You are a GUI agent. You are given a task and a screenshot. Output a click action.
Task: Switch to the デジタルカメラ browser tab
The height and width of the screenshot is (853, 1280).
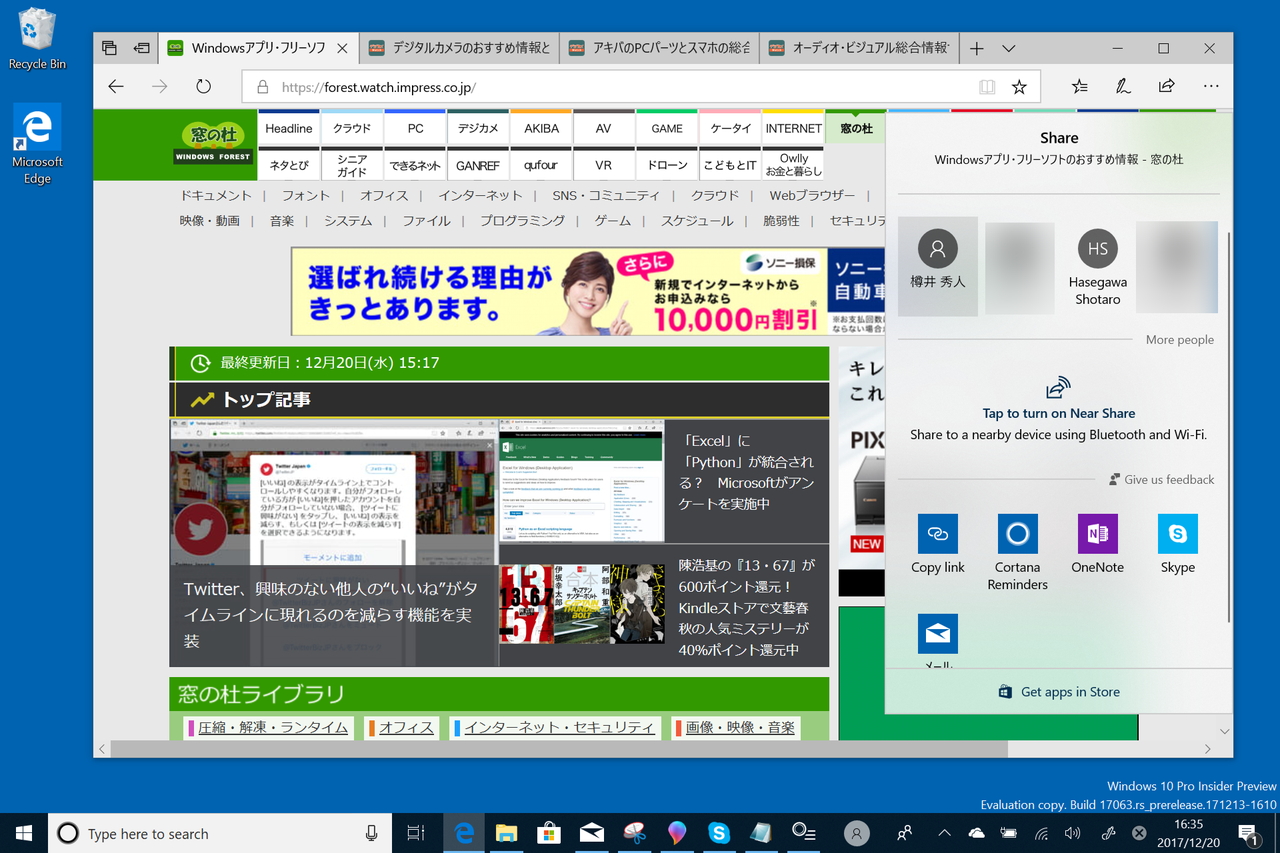coord(459,47)
